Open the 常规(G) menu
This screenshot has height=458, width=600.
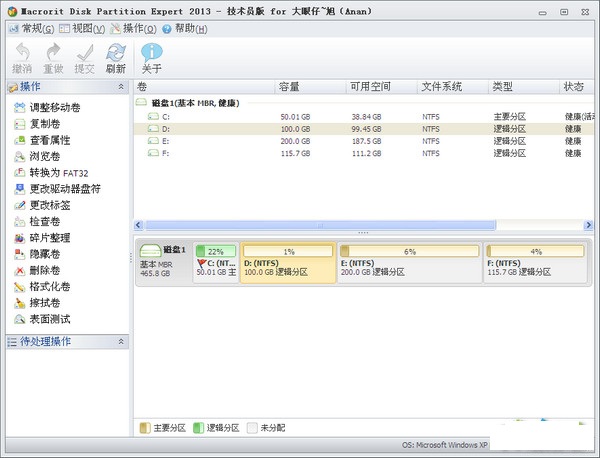(31, 29)
